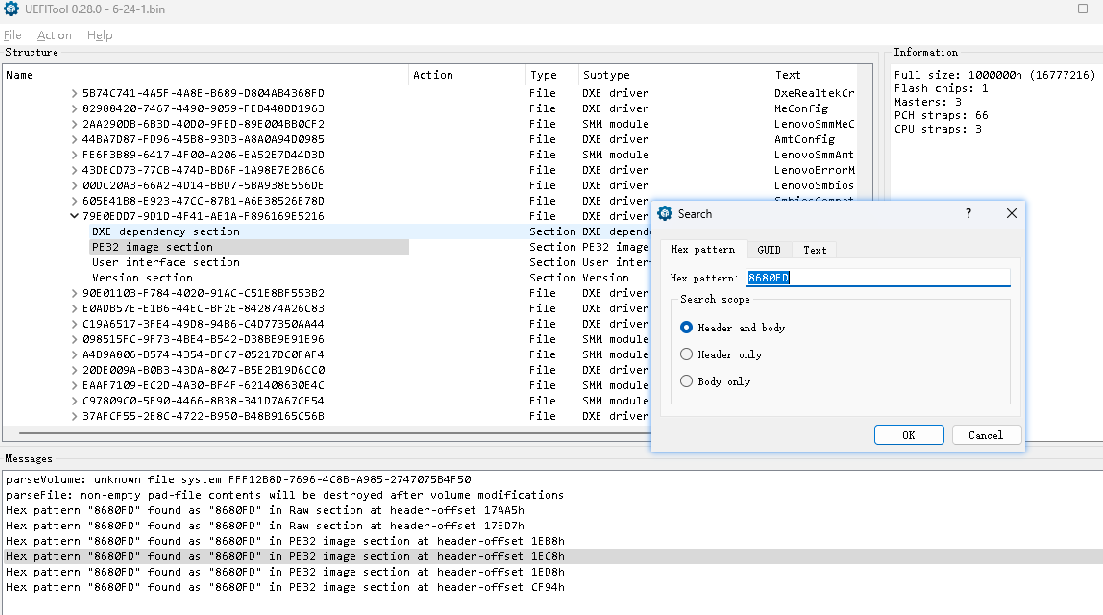
Task: Click the DxeRealtekCr text cell
Action: pyautogui.click(x=814, y=93)
